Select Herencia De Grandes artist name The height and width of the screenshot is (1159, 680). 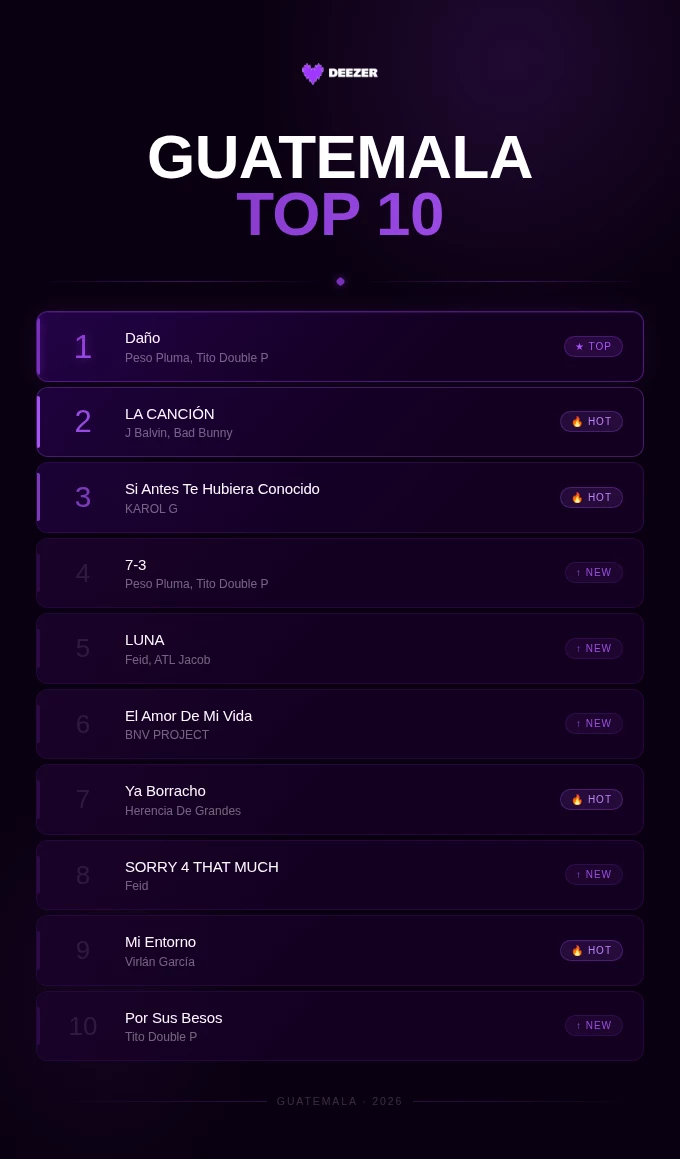(x=183, y=811)
